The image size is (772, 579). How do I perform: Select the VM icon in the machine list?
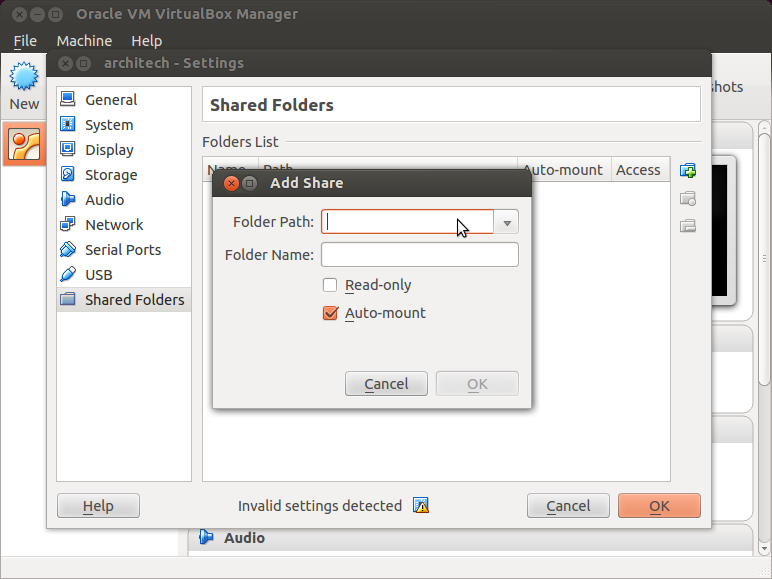click(x=24, y=144)
